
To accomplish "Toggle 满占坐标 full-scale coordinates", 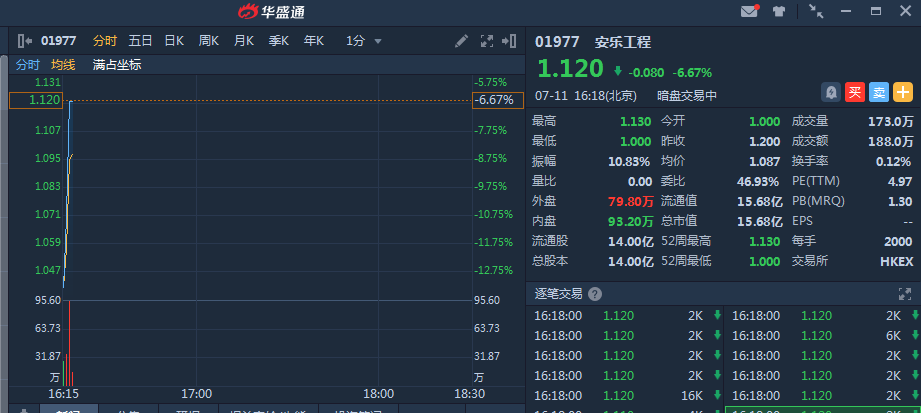I will [x=117, y=65].
